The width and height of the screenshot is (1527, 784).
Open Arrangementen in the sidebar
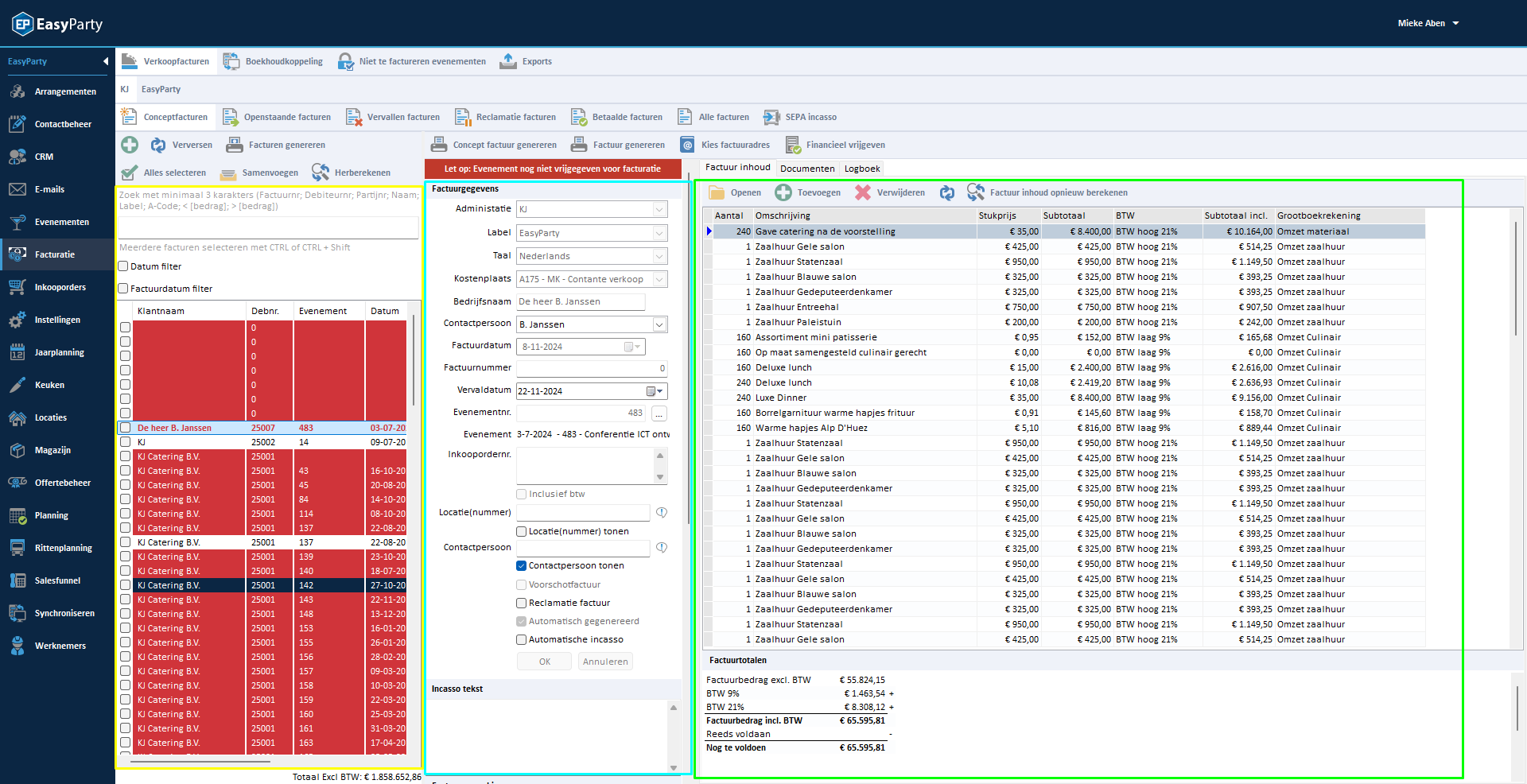tap(56, 91)
